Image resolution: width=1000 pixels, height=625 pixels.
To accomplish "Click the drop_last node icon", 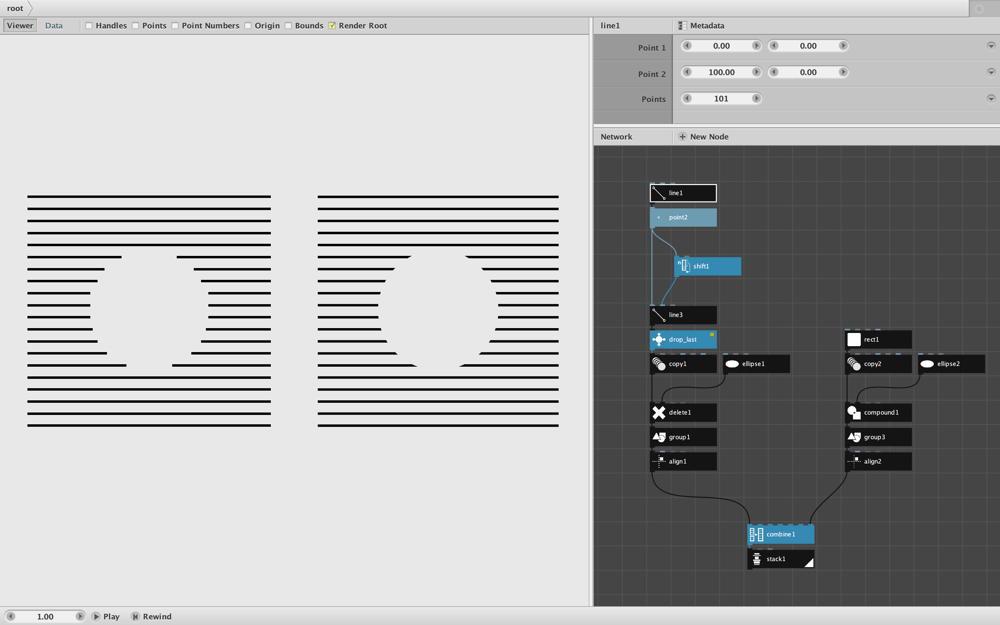I will (659, 339).
